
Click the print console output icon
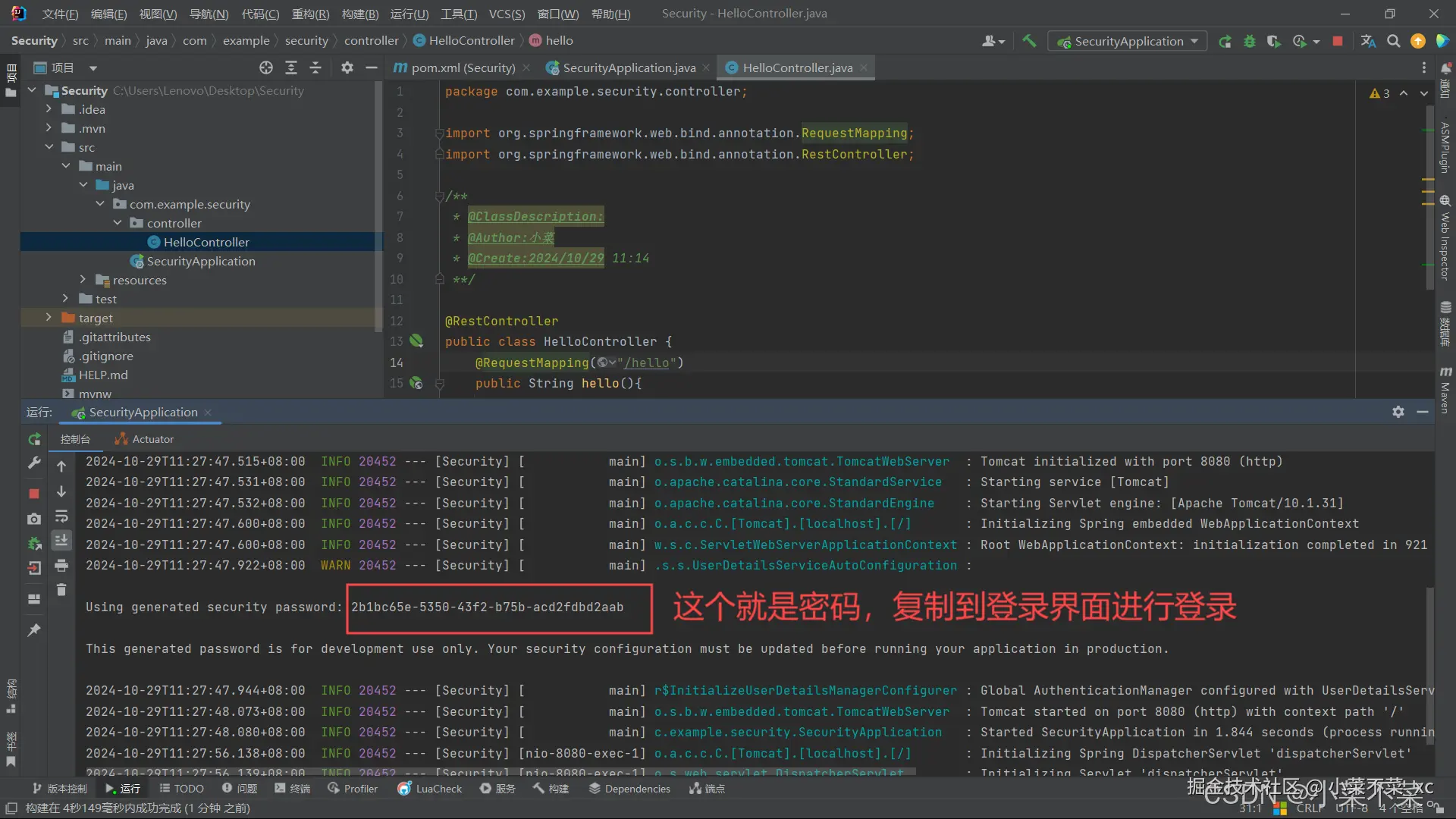point(61,566)
